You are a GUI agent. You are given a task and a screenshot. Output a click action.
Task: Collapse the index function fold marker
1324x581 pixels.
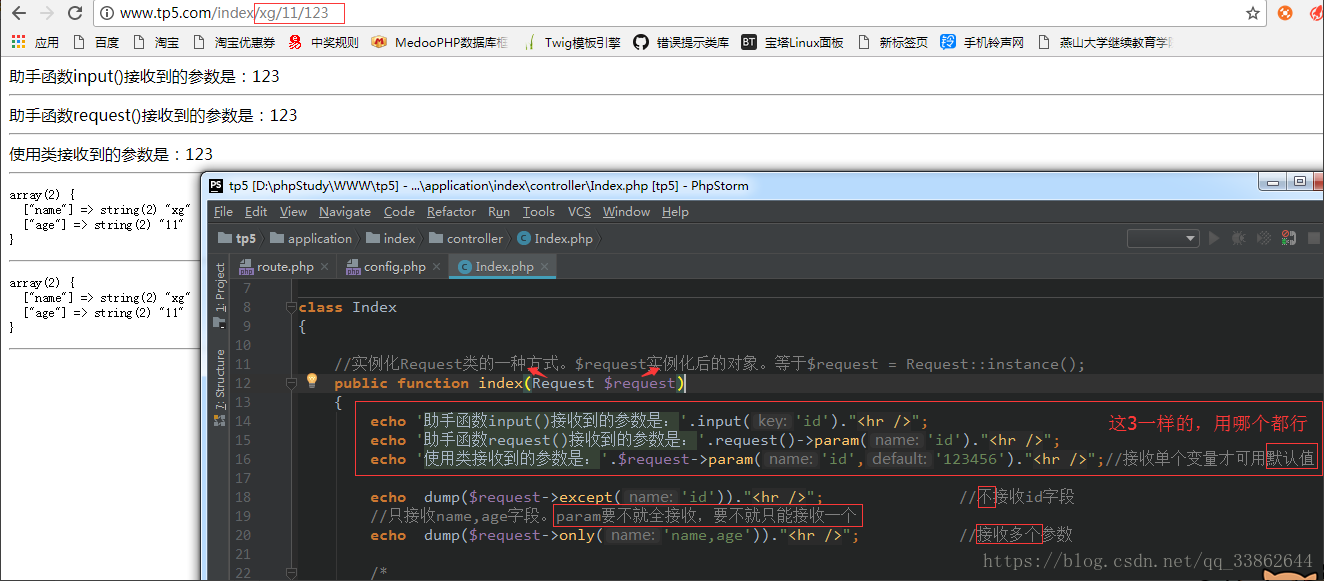click(x=290, y=382)
